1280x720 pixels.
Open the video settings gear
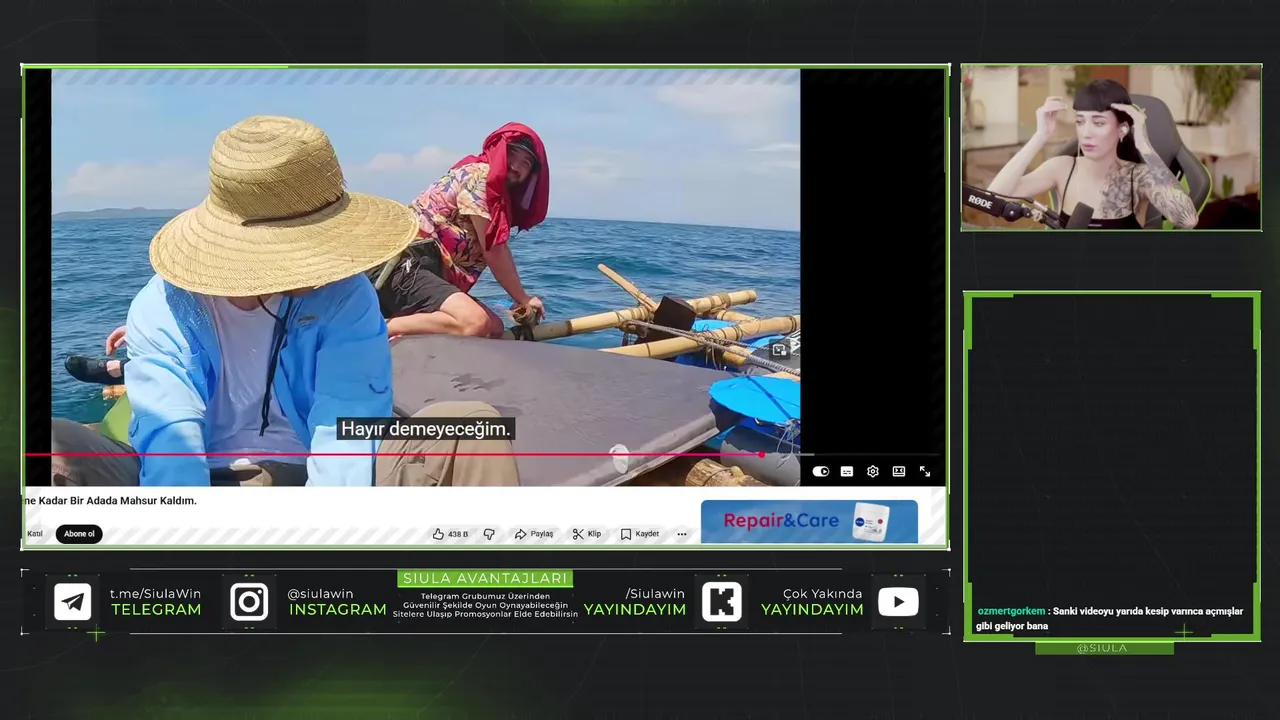(873, 472)
